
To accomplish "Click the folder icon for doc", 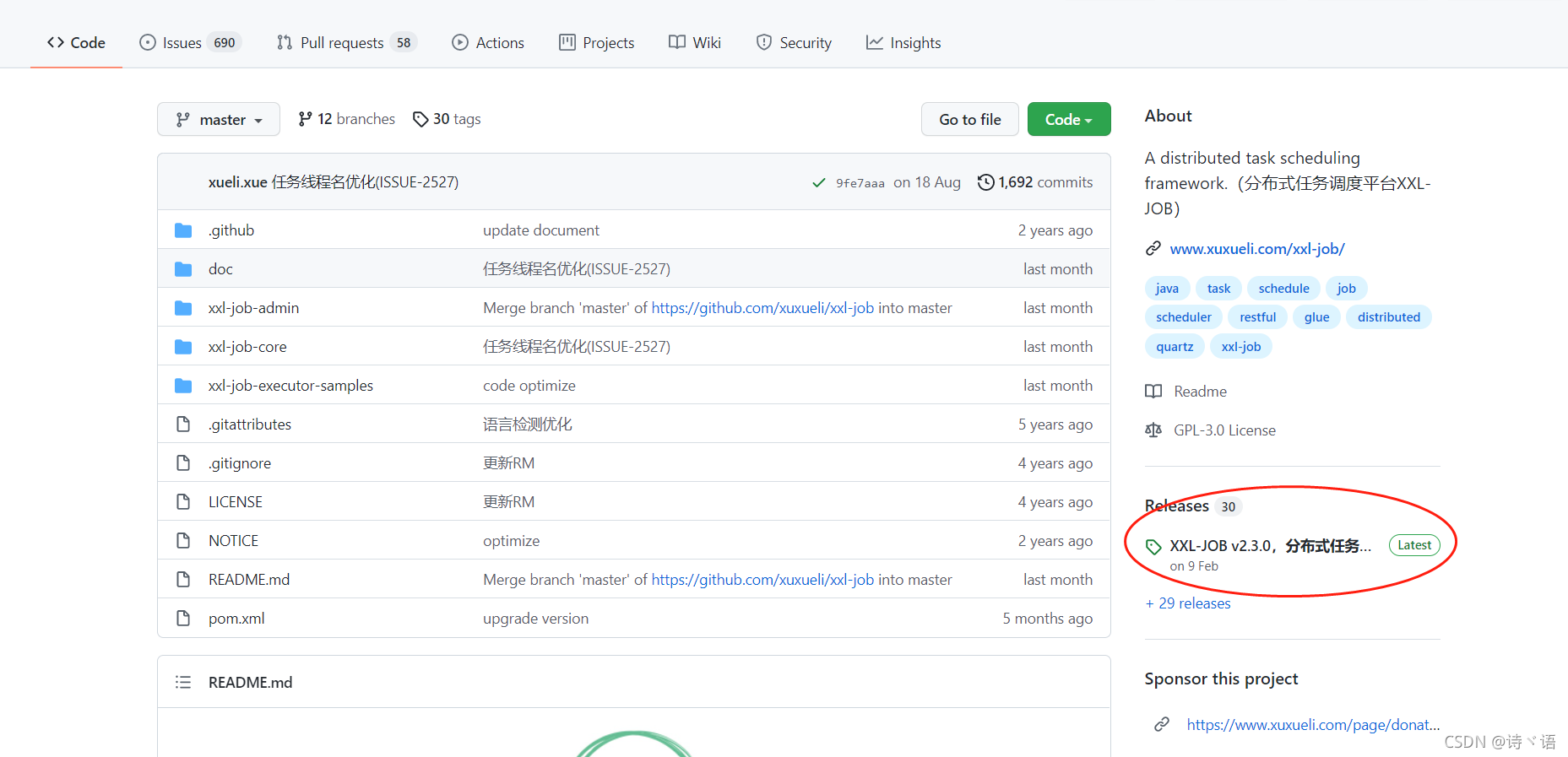I will 183,269.
